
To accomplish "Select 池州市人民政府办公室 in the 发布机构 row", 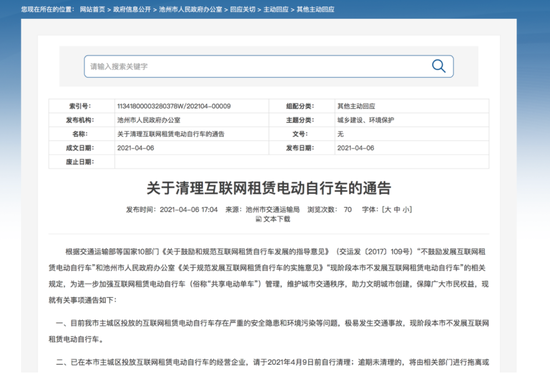I will click(x=149, y=120).
